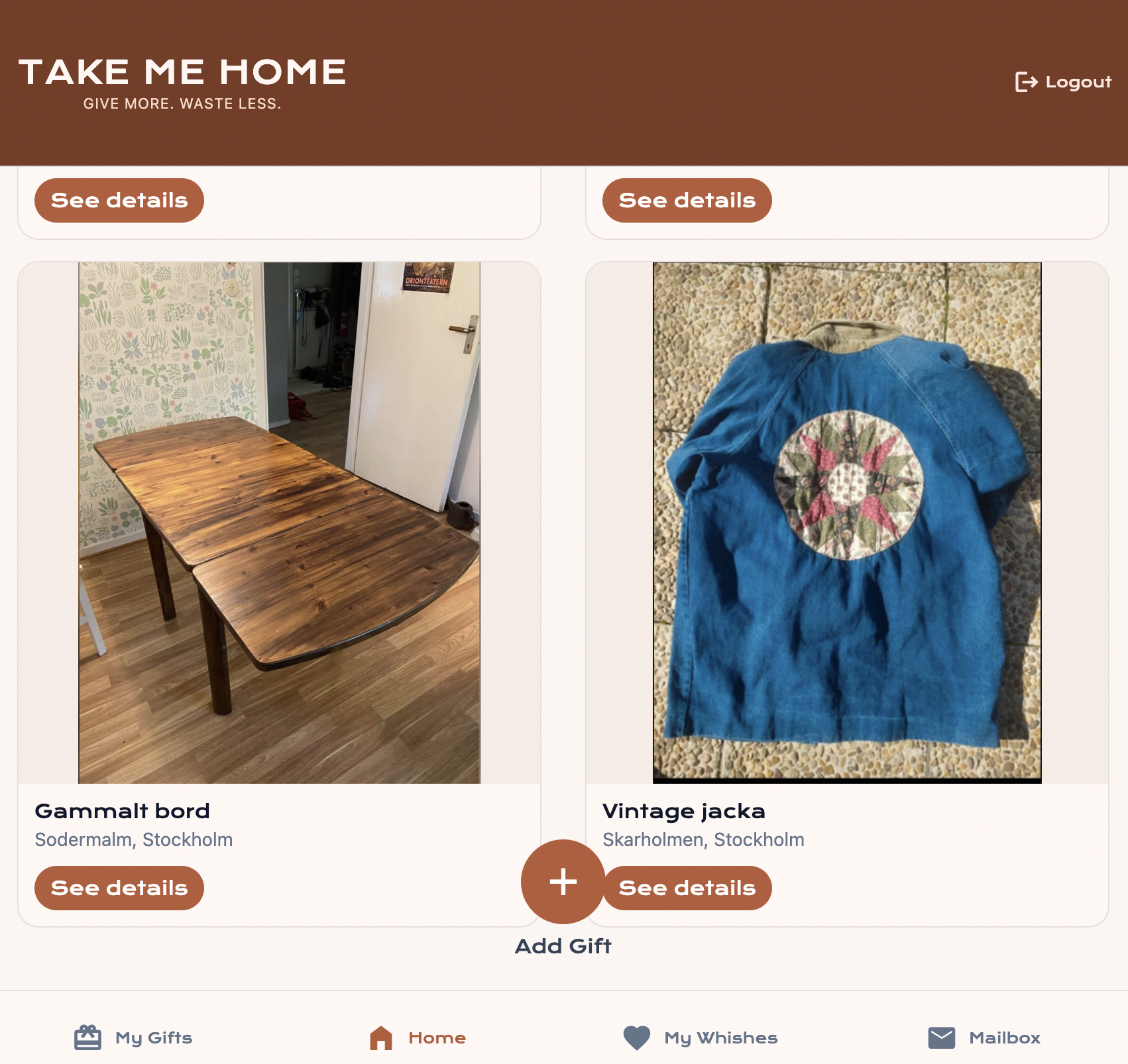The image size is (1128, 1064).
Task: Click the envelope Mailbox icon
Action: pyautogui.click(x=942, y=1037)
